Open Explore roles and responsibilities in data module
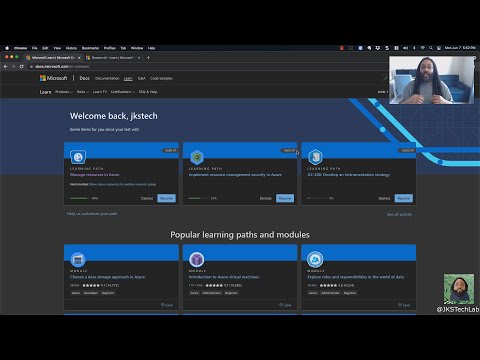Viewport: 480px width, 360px height. pyautogui.click(x=355, y=277)
